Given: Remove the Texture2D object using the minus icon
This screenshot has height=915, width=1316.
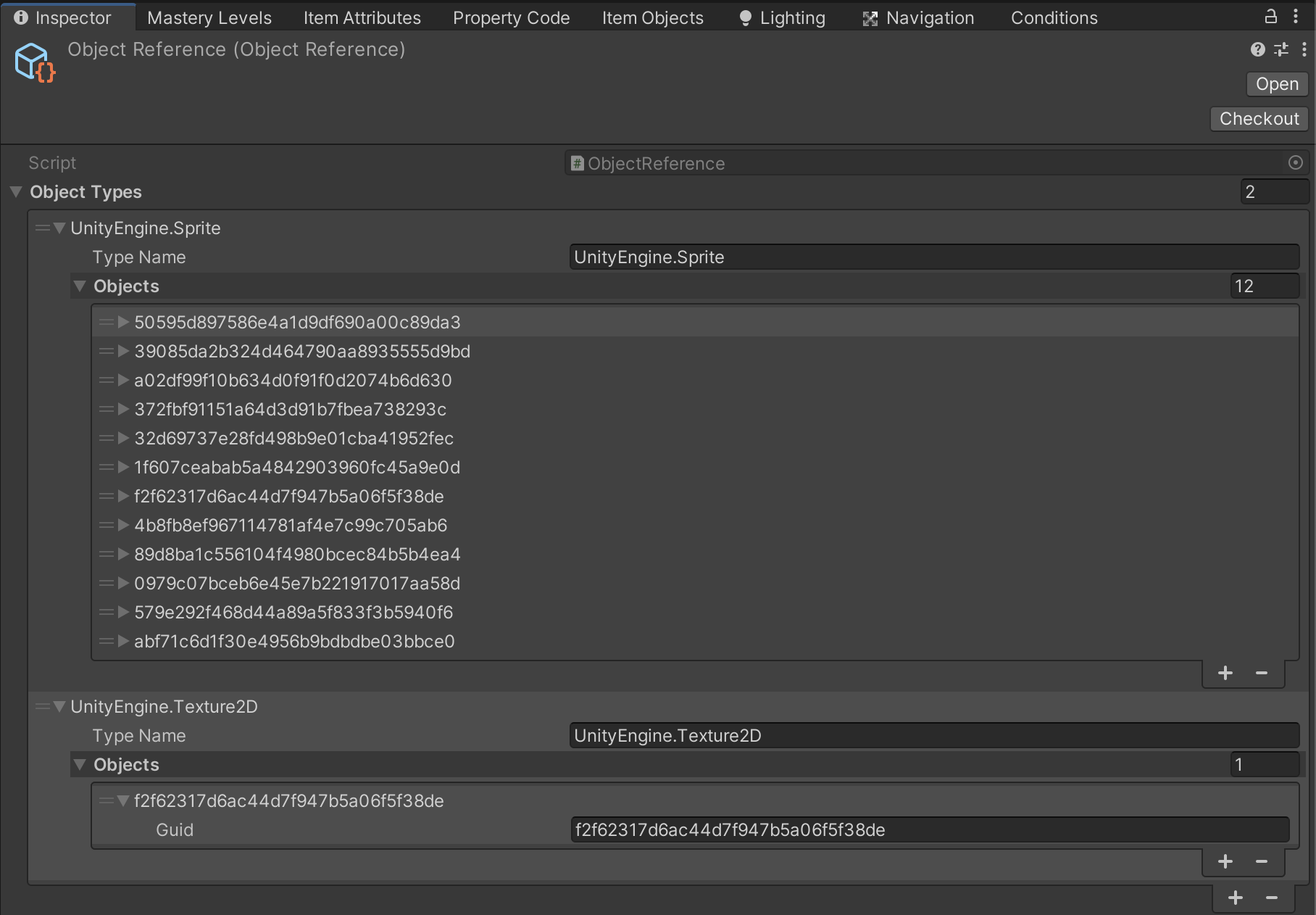Looking at the screenshot, I should point(1262,862).
